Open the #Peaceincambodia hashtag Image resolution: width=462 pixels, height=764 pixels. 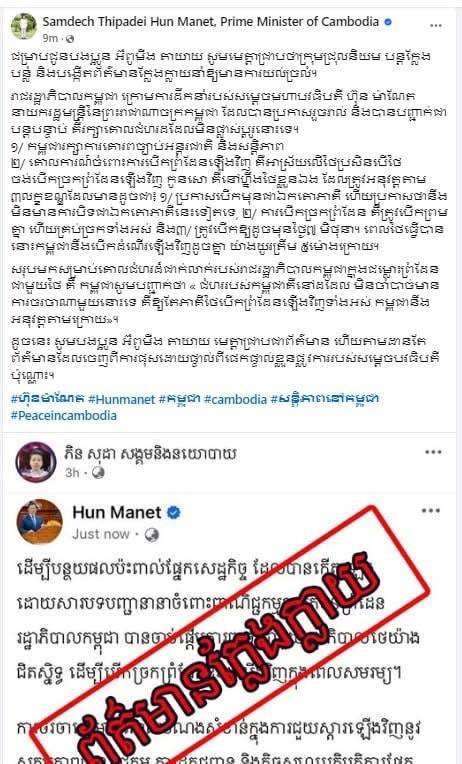(64, 416)
